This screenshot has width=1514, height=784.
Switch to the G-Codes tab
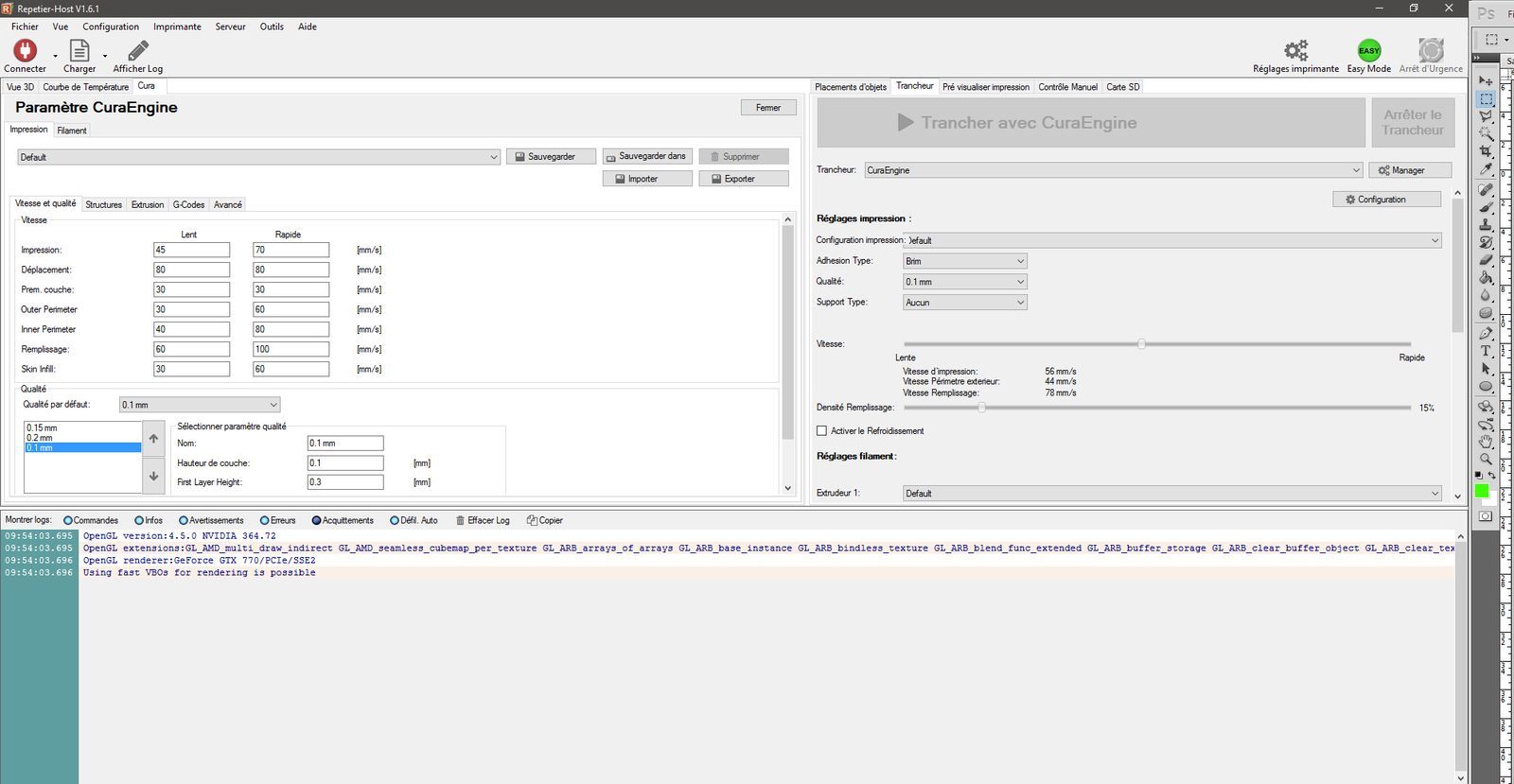pyautogui.click(x=188, y=204)
